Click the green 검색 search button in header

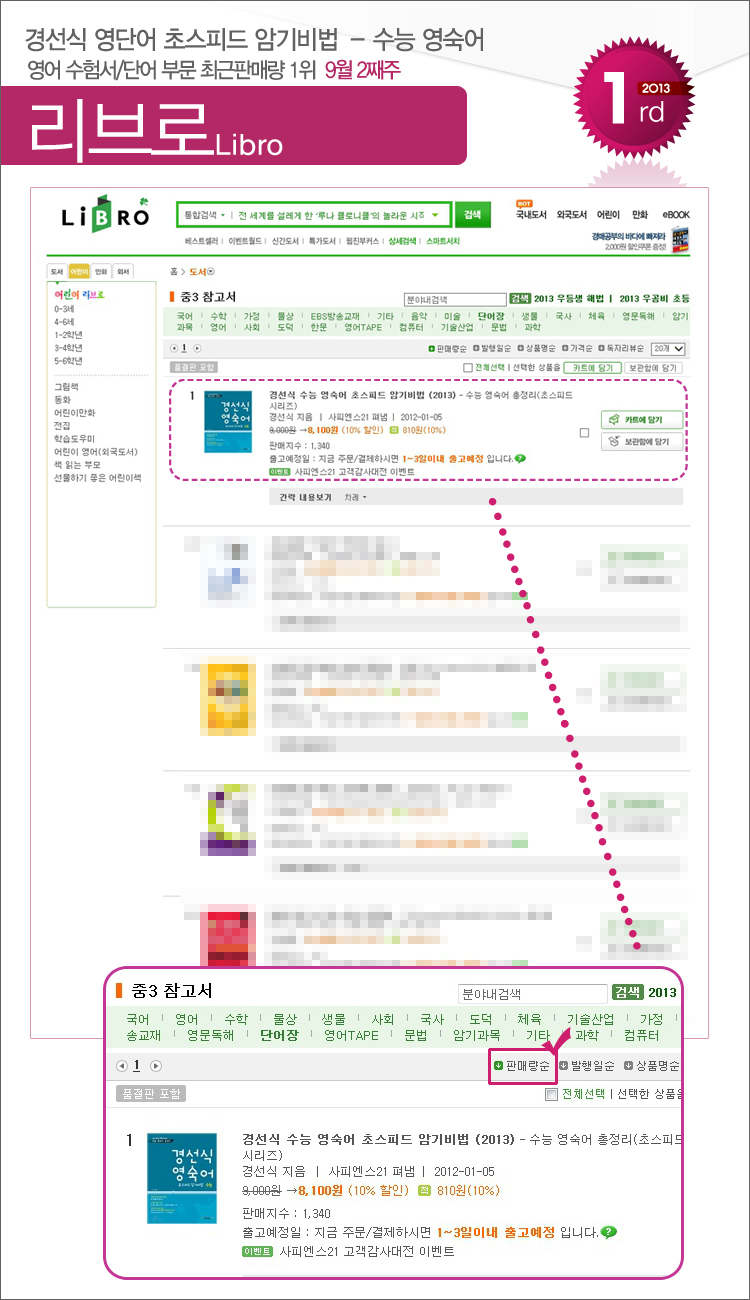pyautogui.click(x=472, y=214)
